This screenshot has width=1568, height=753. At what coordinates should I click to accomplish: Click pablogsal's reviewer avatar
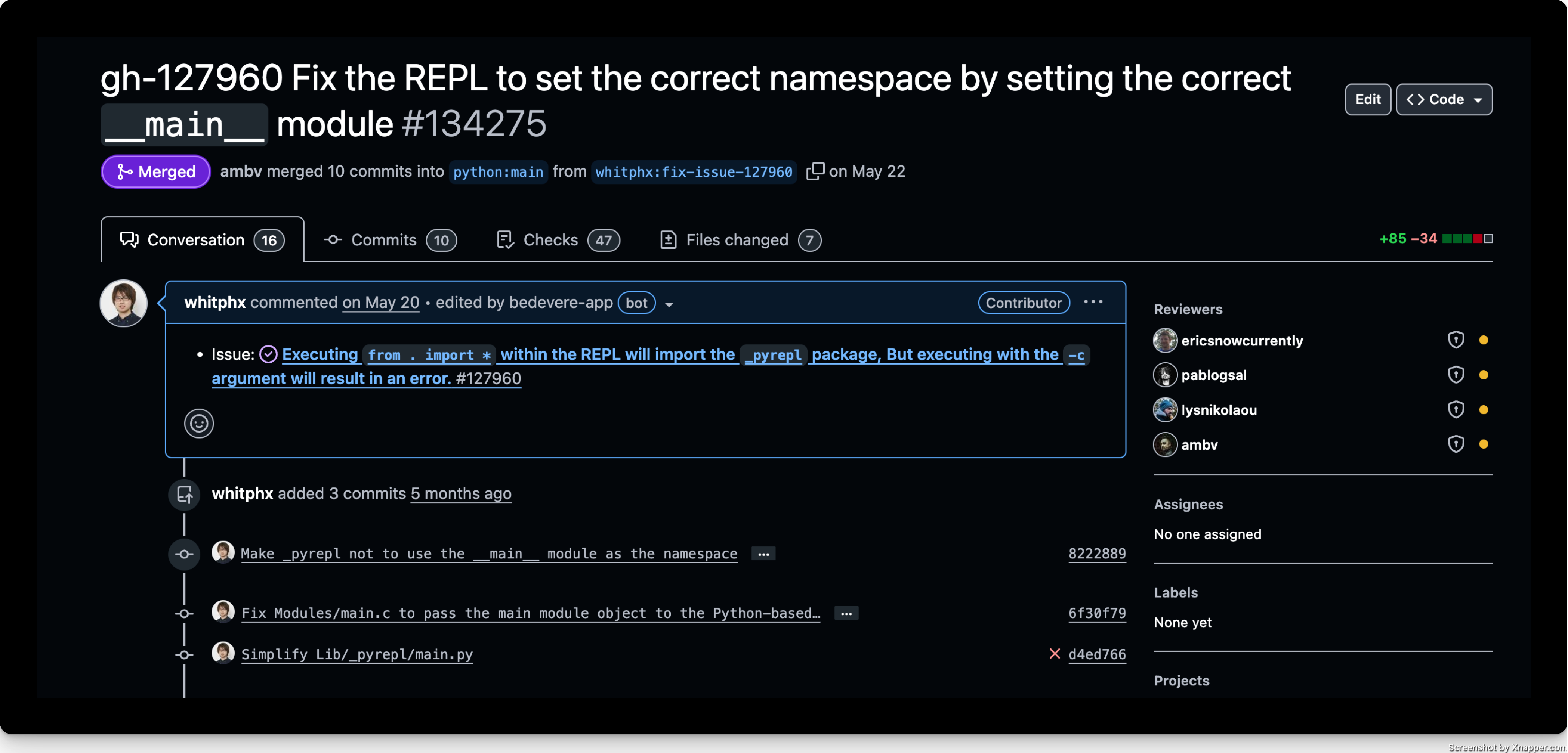[x=1164, y=375]
